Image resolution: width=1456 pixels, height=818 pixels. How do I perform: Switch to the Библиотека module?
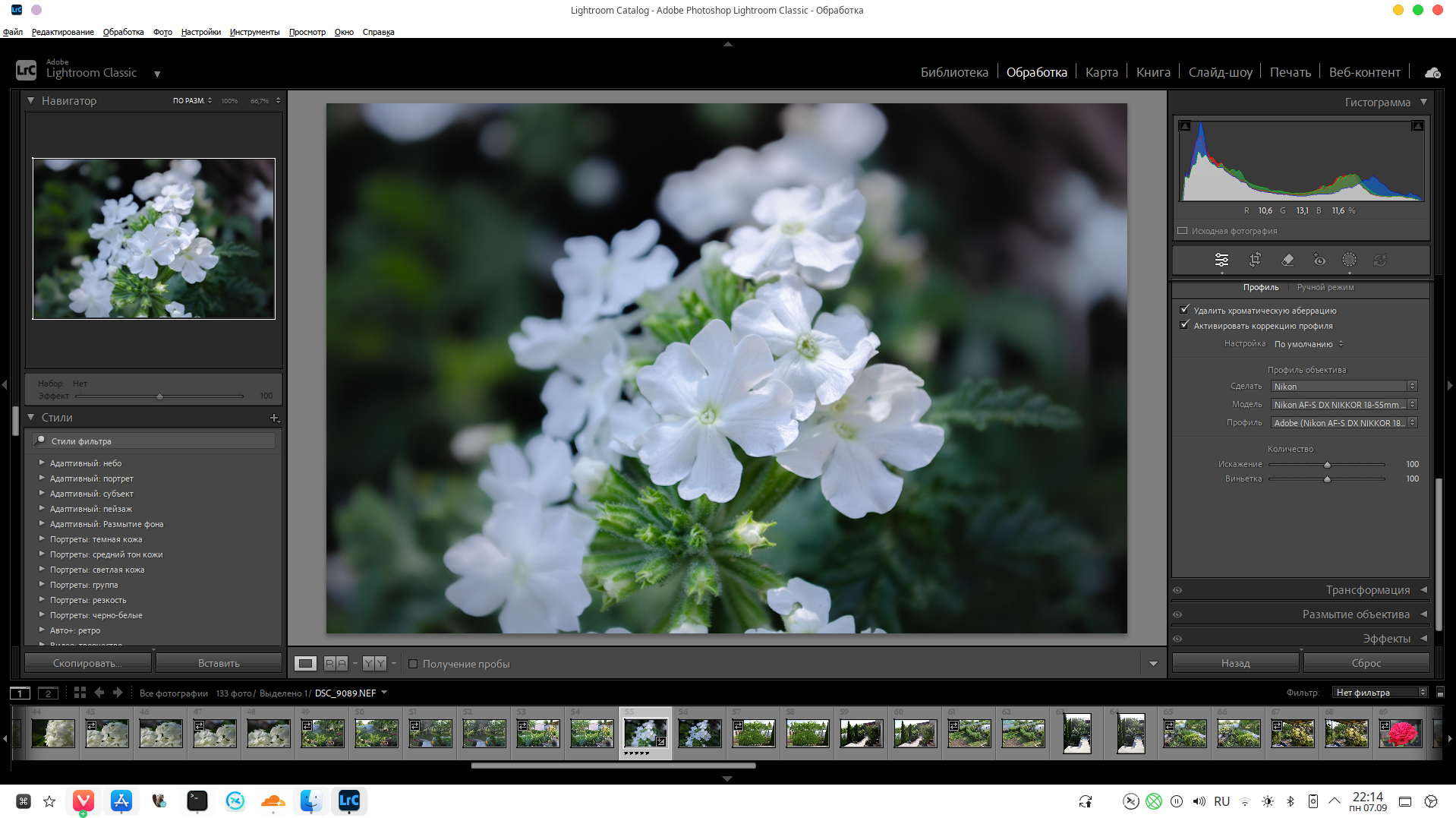954,72
